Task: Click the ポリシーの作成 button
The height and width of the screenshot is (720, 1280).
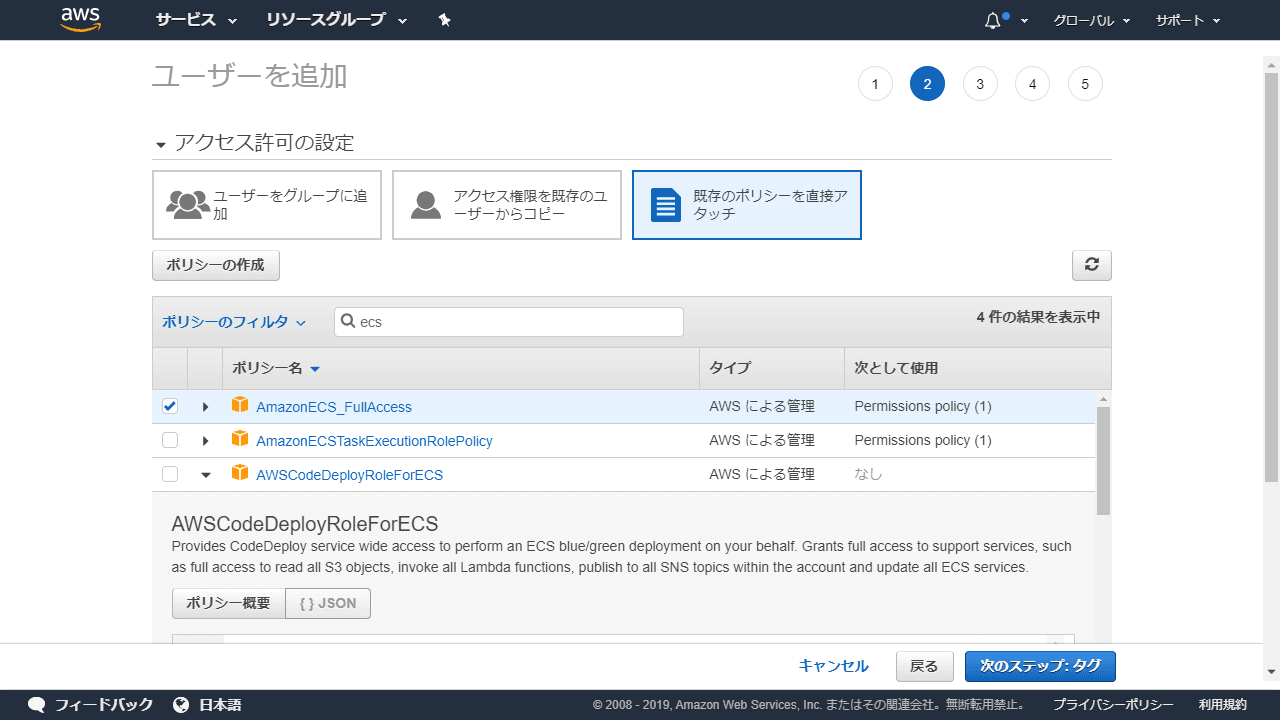Action: (x=215, y=265)
